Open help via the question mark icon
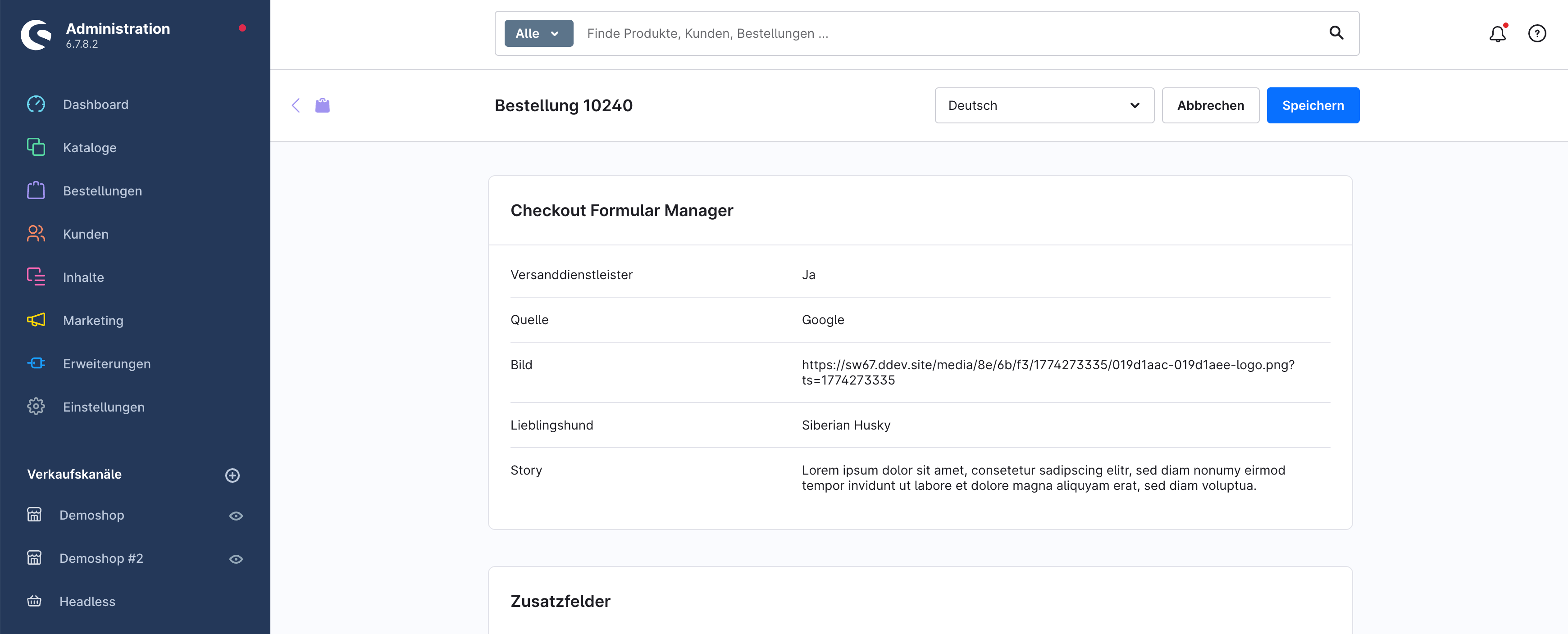This screenshot has height=634, width=1568. click(x=1536, y=33)
